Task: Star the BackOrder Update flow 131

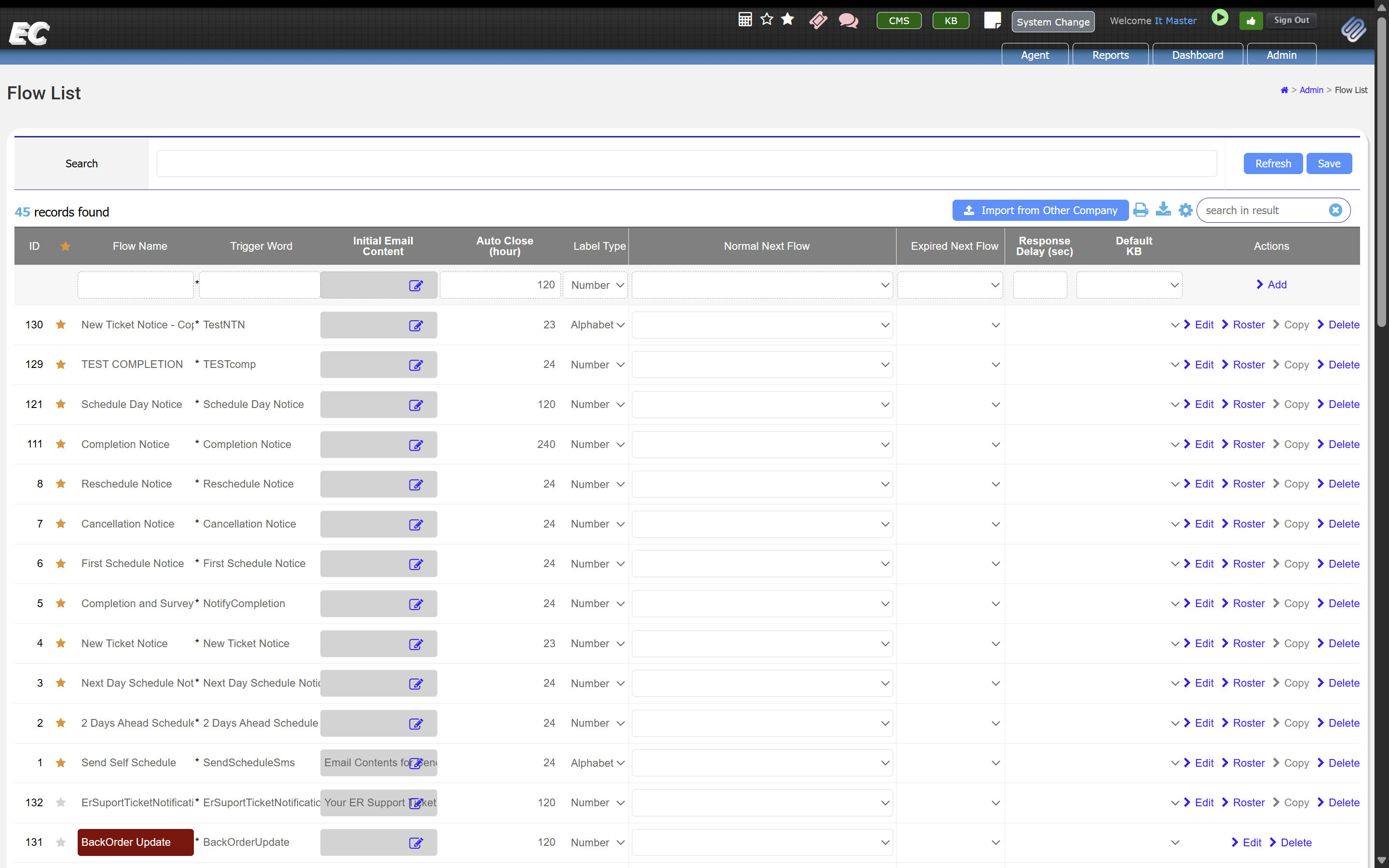Action: (x=61, y=842)
